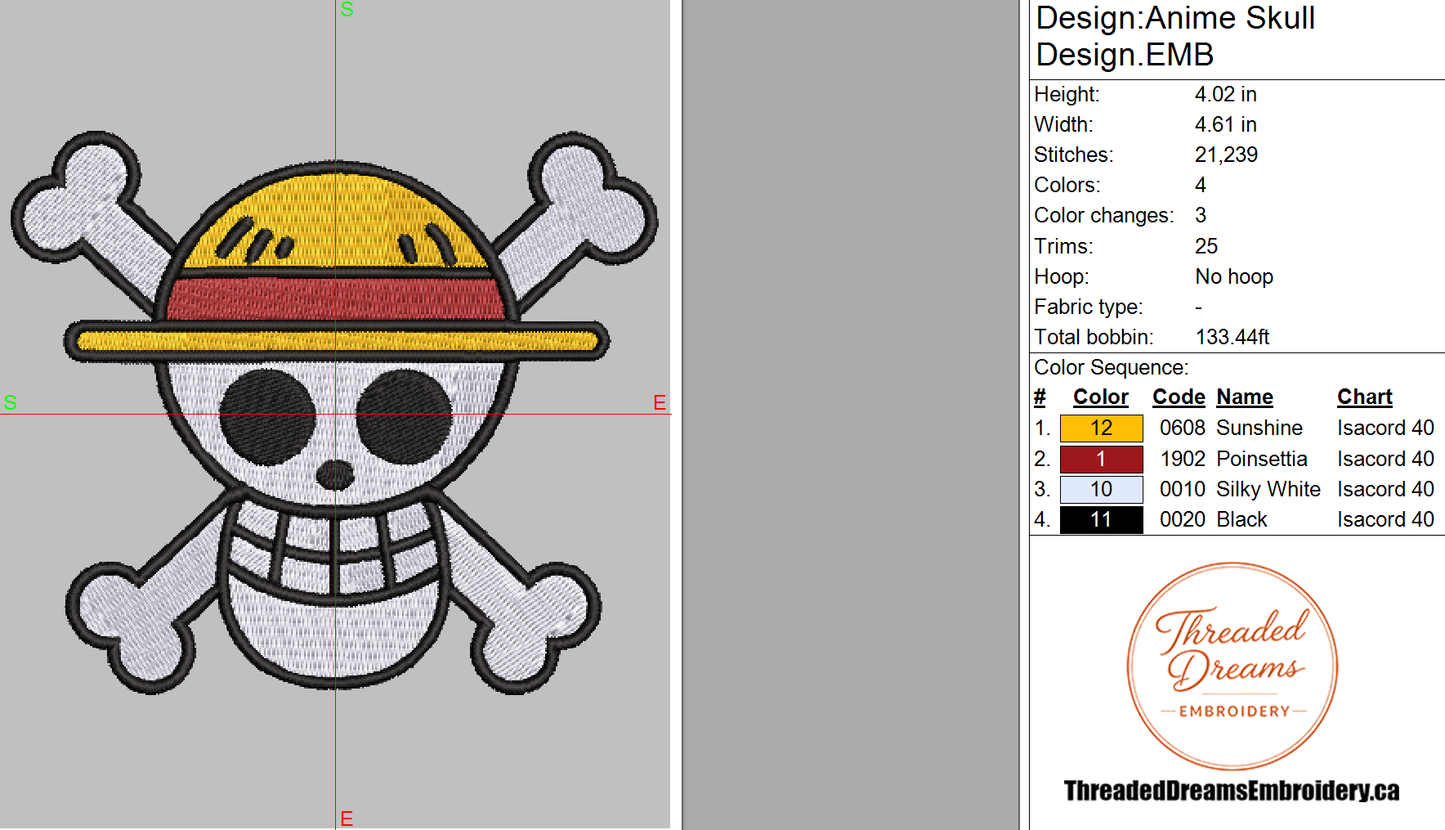The image size is (1445, 830).
Task: Click 'Isacord 40' in the Sunshine row
Action: click(x=1385, y=428)
